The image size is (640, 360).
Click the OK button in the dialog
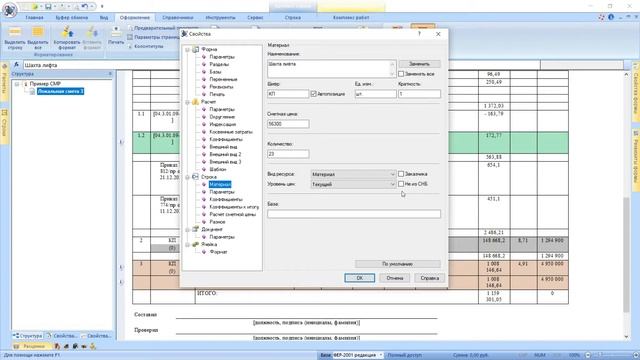click(360, 278)
